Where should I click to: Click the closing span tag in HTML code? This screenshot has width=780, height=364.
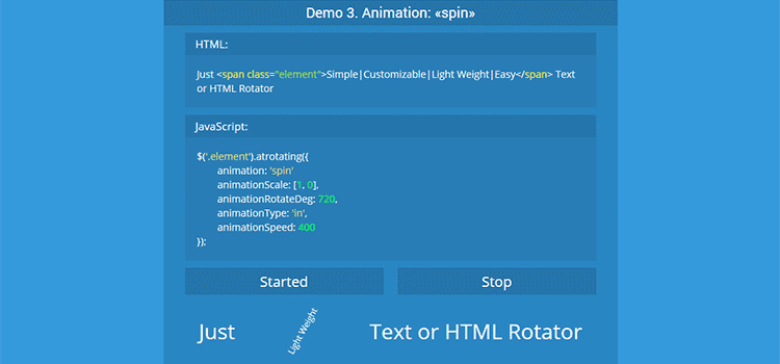(536, 75)
